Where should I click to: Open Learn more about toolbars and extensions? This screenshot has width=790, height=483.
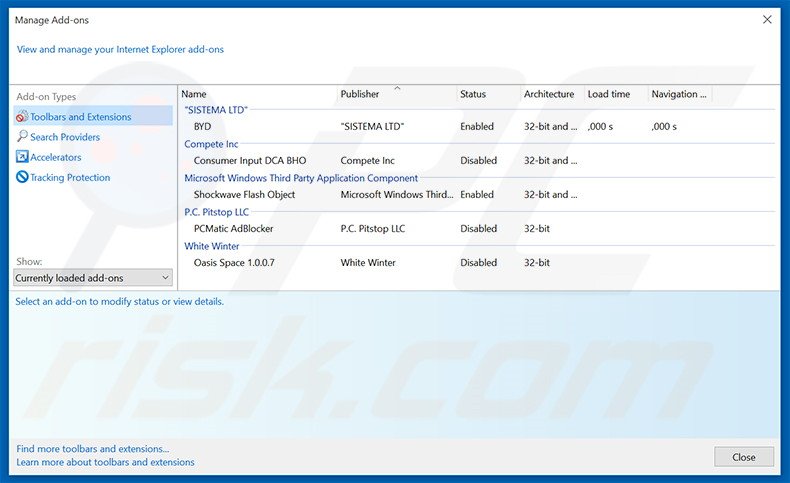[105, 462]
